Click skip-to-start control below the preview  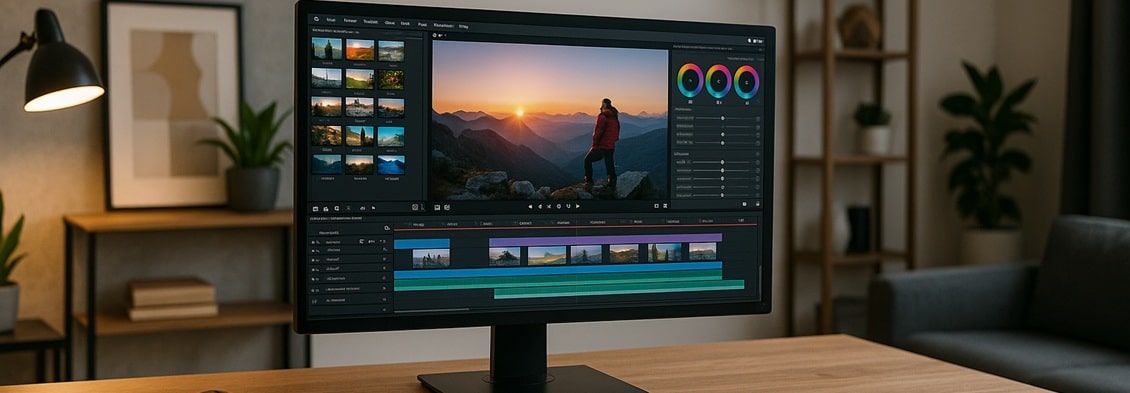tap(530, 206)
